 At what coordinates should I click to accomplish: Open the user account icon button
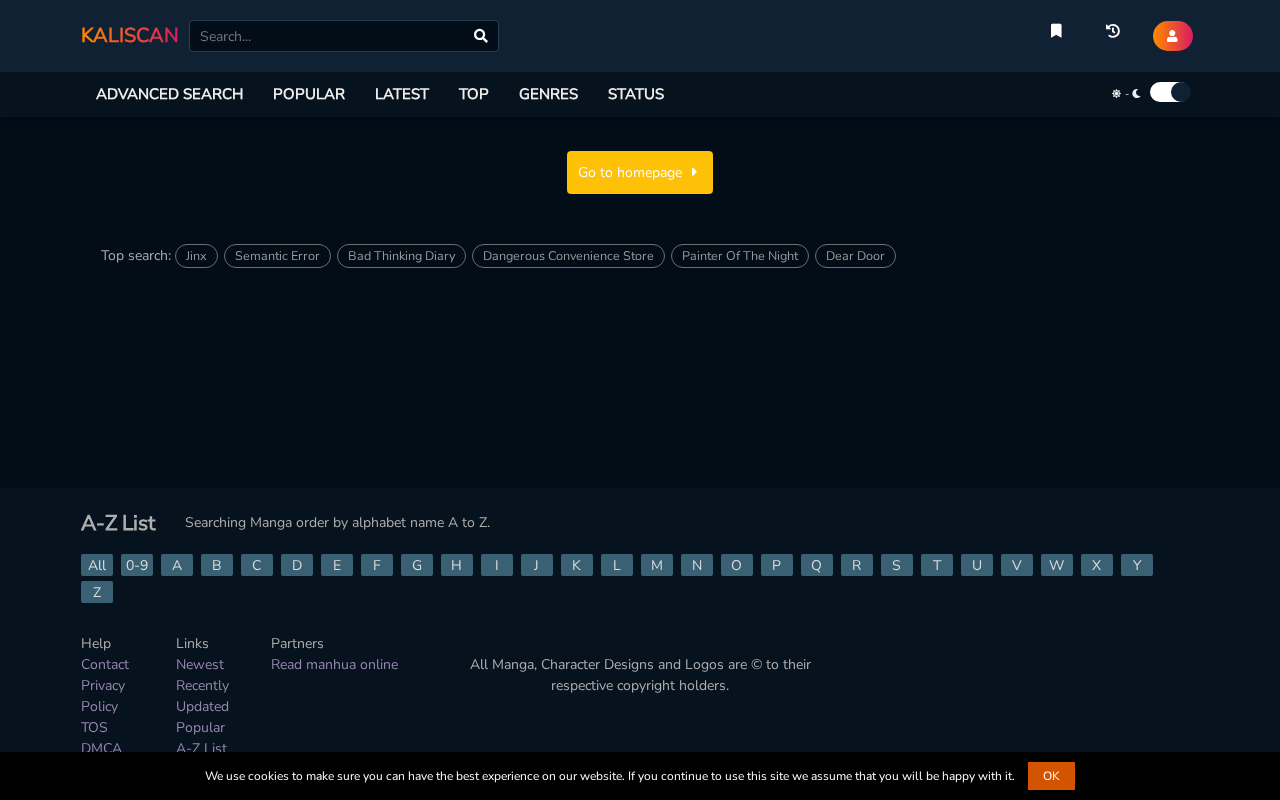click(x=1173, y=36)
